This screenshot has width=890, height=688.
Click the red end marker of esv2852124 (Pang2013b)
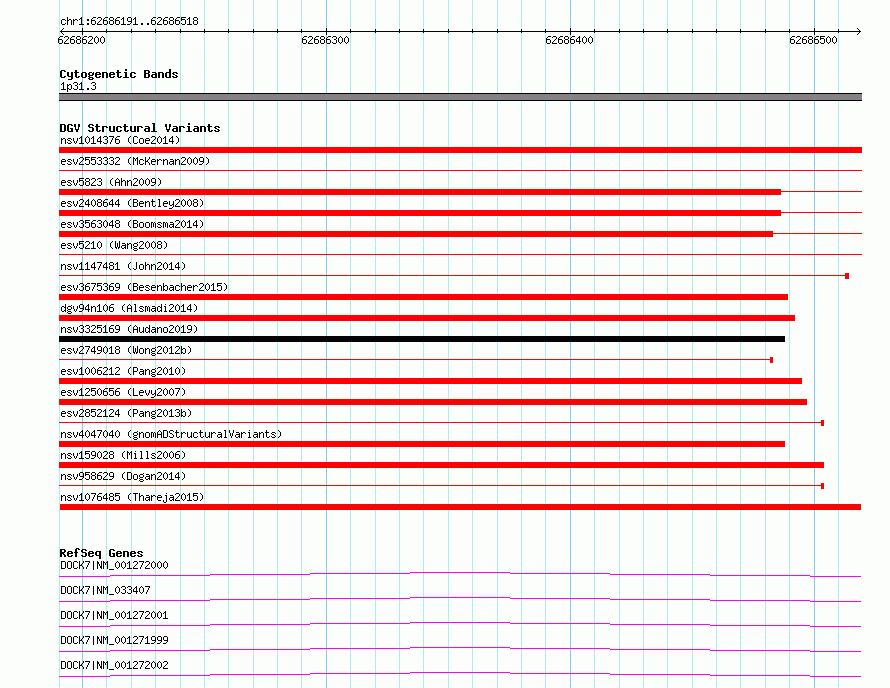(822, 423)
